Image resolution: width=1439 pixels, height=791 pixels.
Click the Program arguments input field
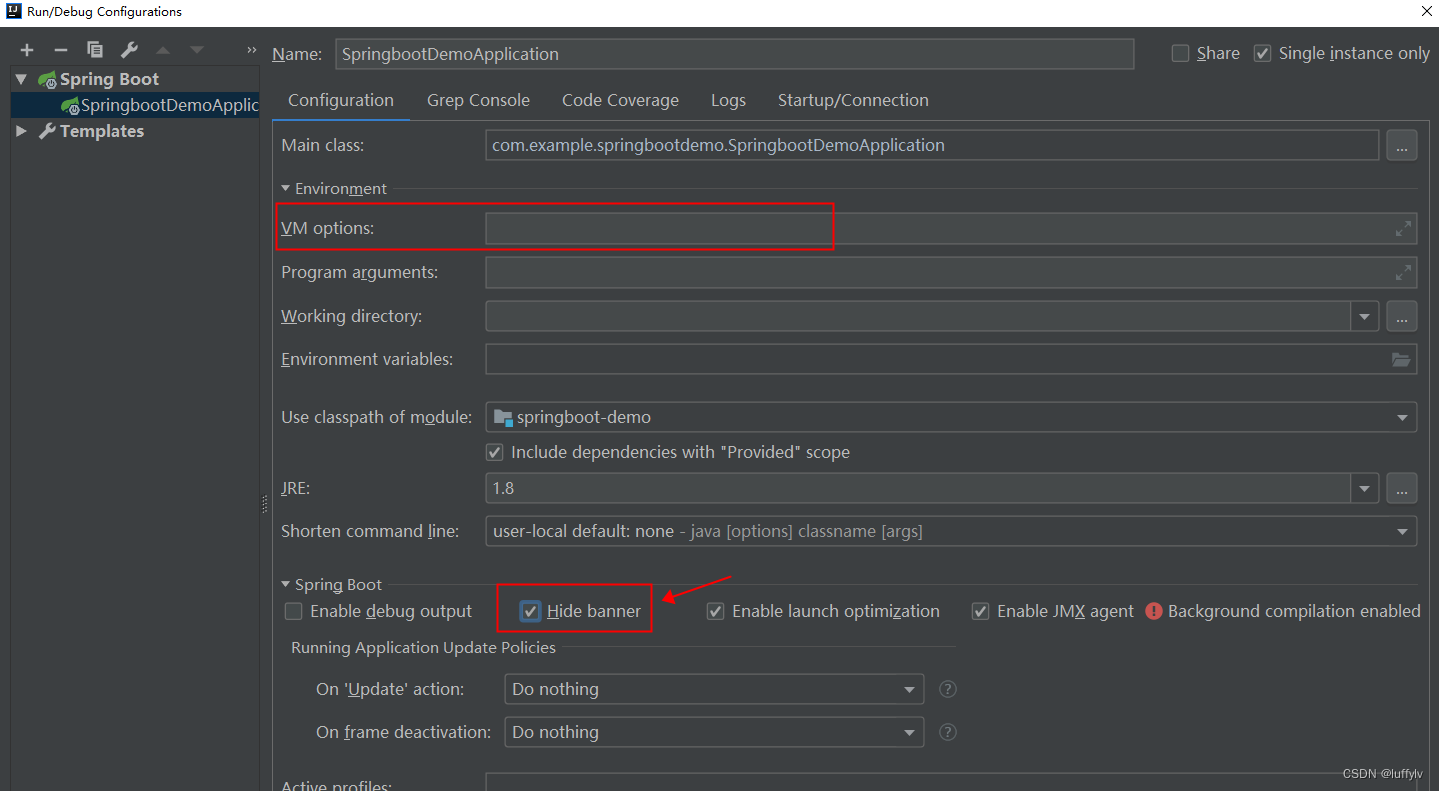click(x=951, y=272)
